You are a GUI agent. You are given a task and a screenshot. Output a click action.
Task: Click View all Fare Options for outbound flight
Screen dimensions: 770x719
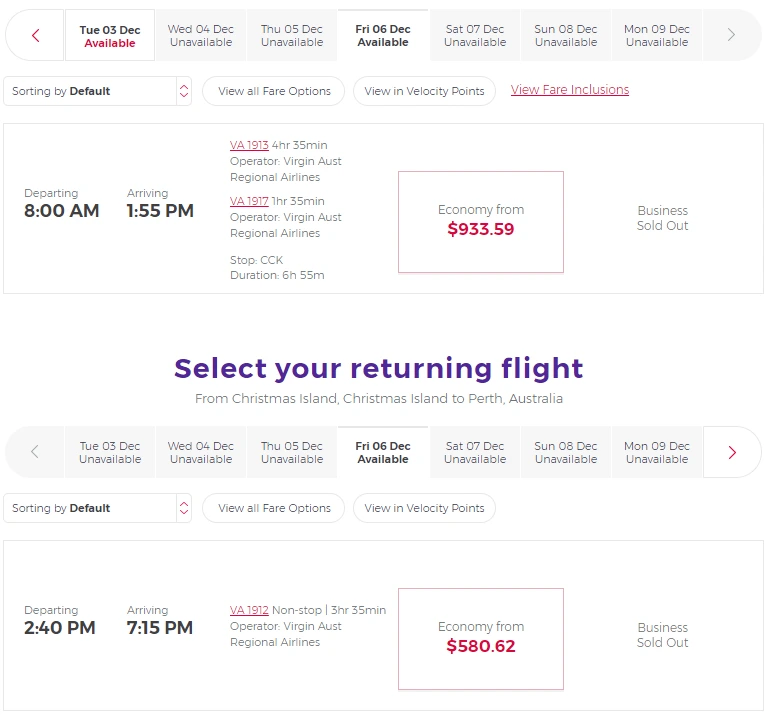pyautogui.click(x=274, y=91)
